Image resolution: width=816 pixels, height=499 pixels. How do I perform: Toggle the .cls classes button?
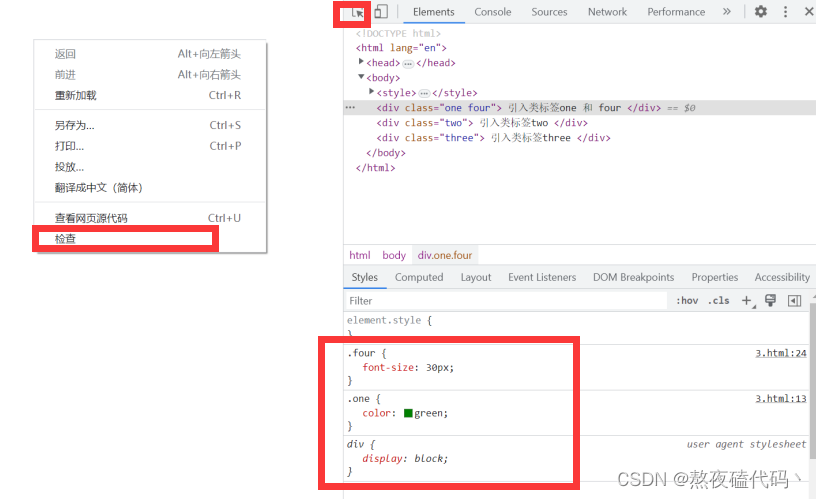(718, 301)
